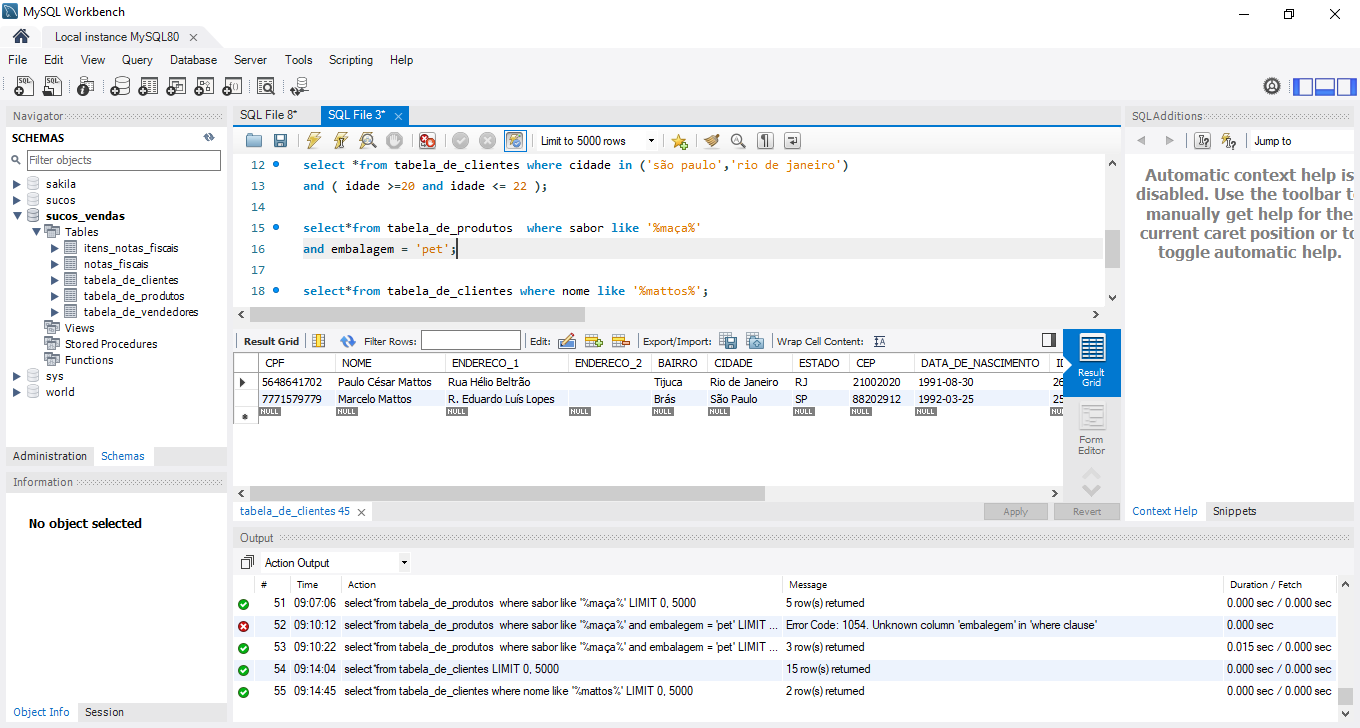Open a SQL script file in new tab
This screenshot has width=1360, height=728.
click(53, 87)
